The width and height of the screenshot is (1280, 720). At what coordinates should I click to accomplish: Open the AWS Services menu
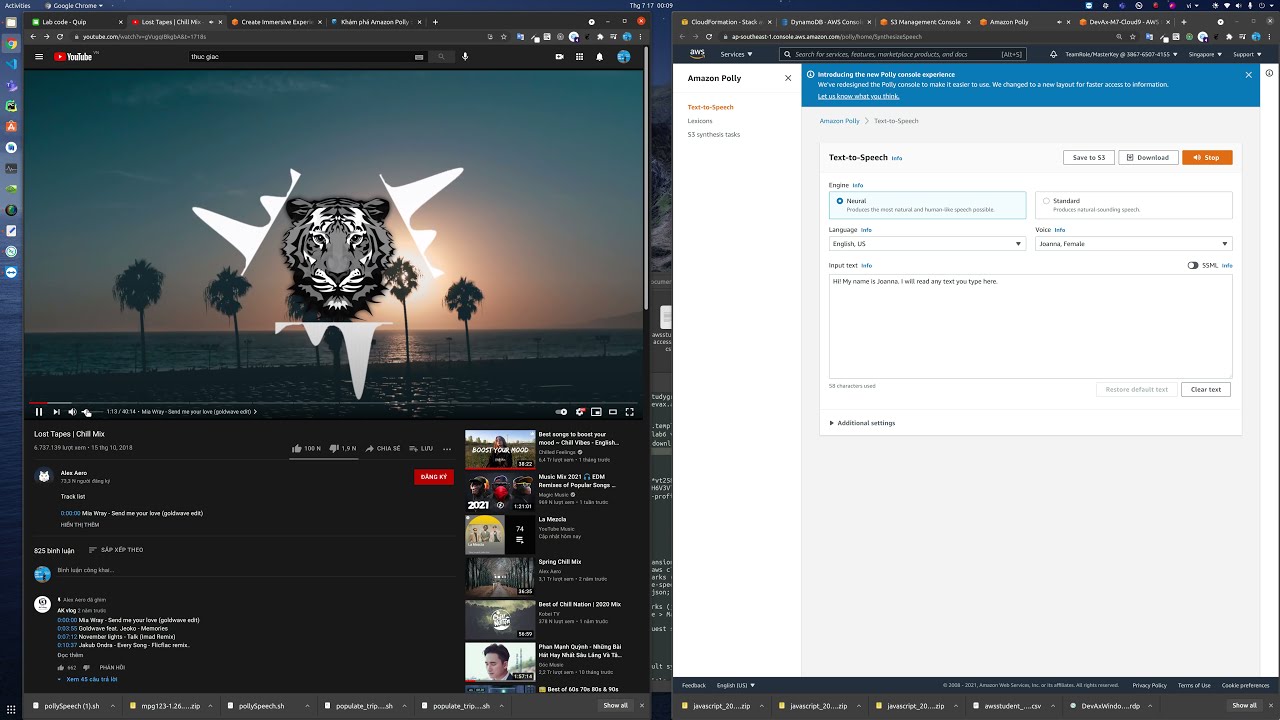click(x=736, y=54)
